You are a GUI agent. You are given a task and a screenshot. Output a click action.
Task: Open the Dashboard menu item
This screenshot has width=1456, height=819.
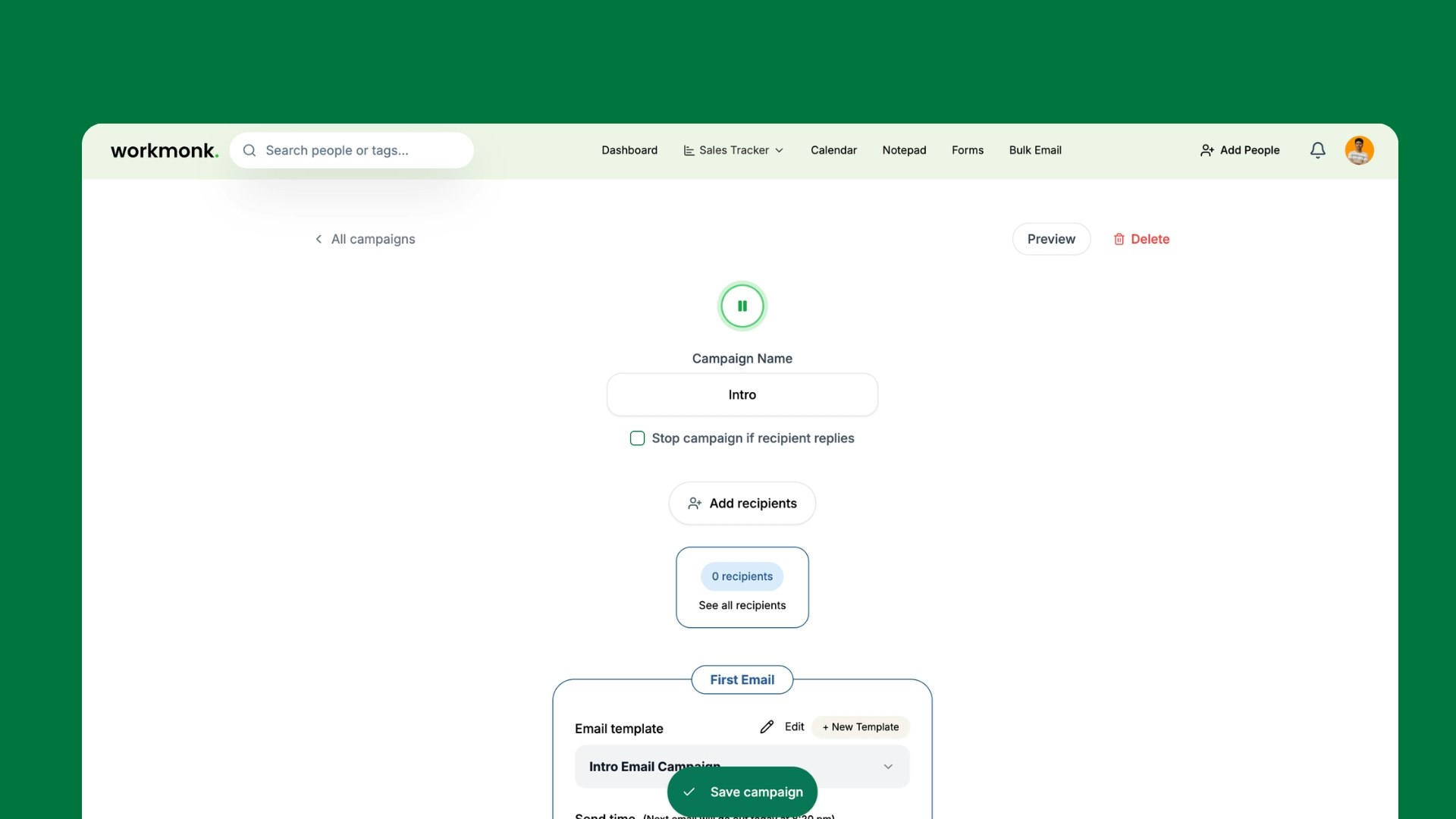[629, 150]
